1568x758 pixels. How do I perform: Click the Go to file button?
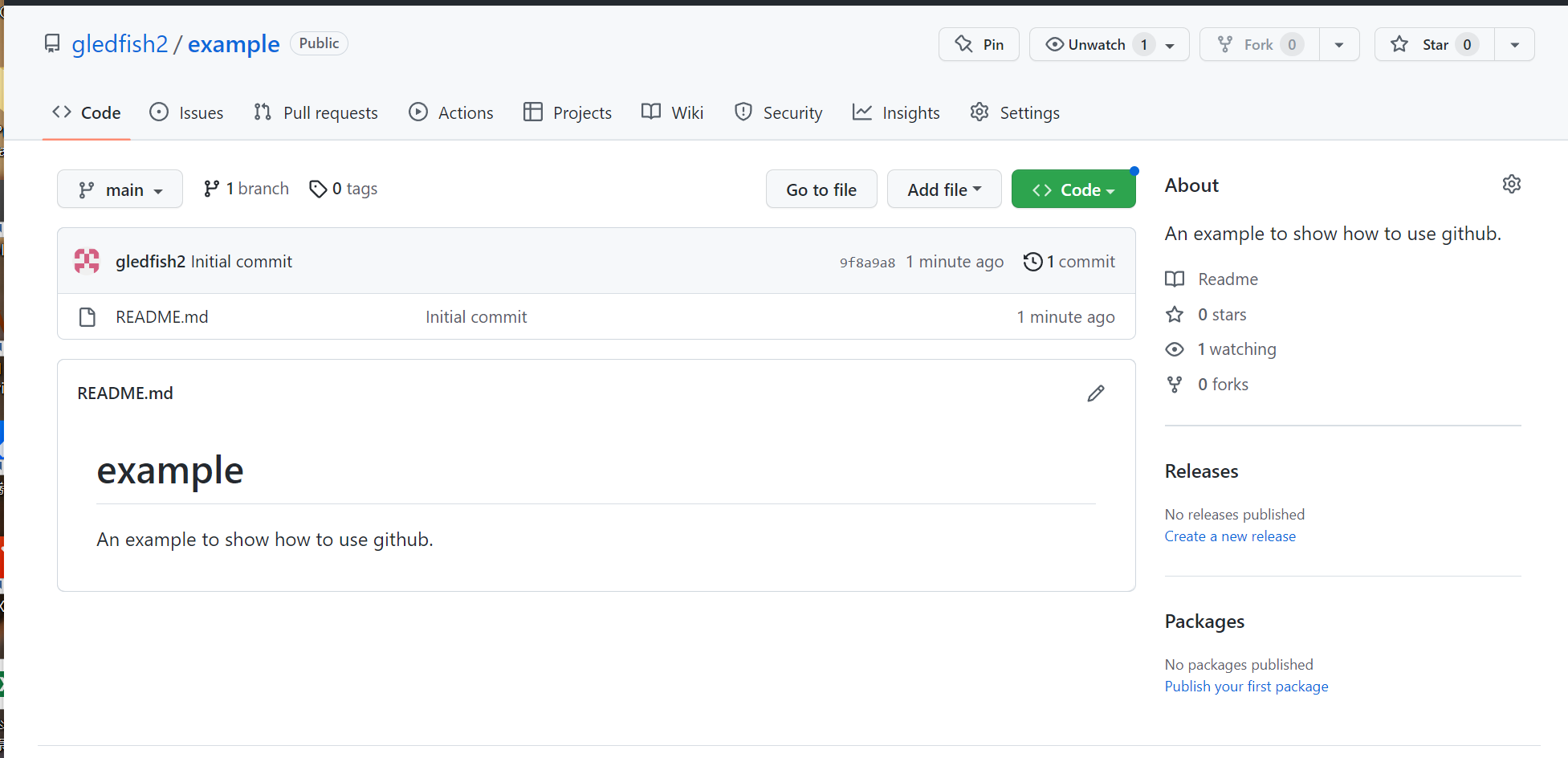821,189
